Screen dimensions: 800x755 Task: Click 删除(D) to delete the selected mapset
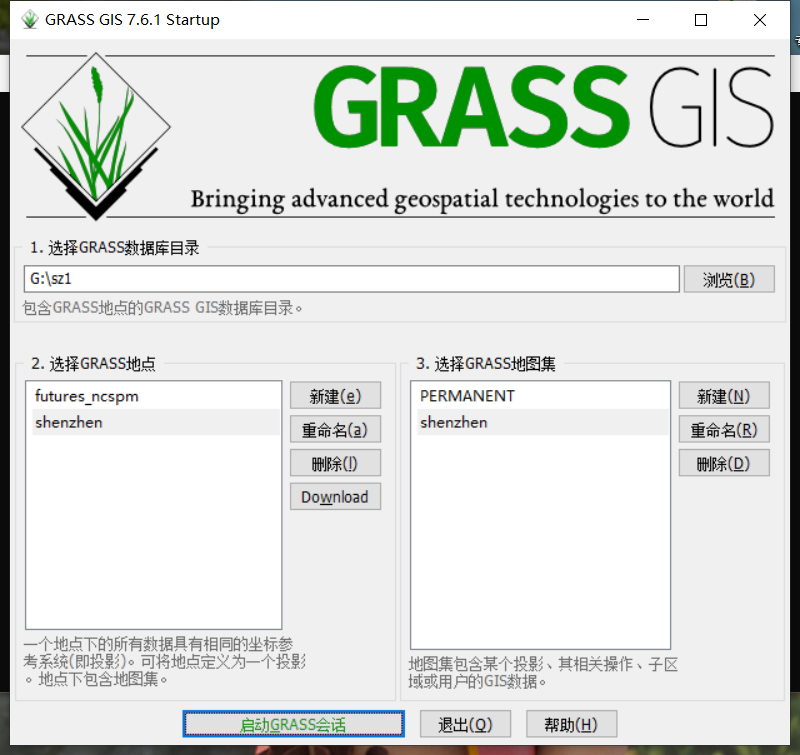tap(723, 463)
